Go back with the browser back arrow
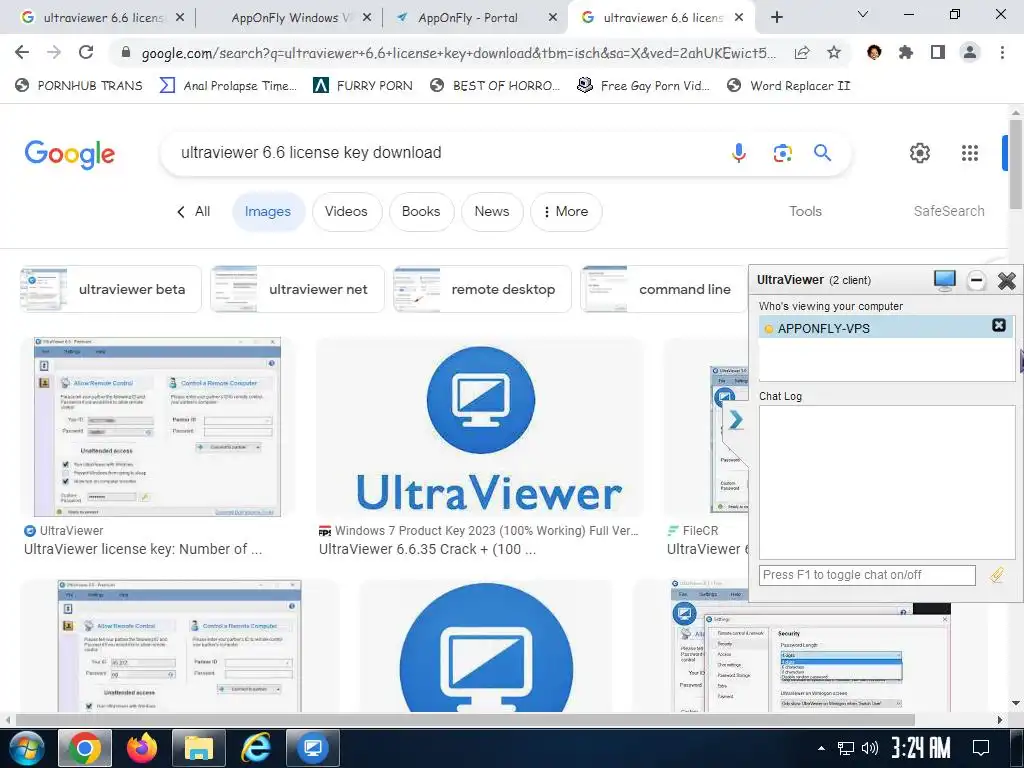 (x=22, y=52)
